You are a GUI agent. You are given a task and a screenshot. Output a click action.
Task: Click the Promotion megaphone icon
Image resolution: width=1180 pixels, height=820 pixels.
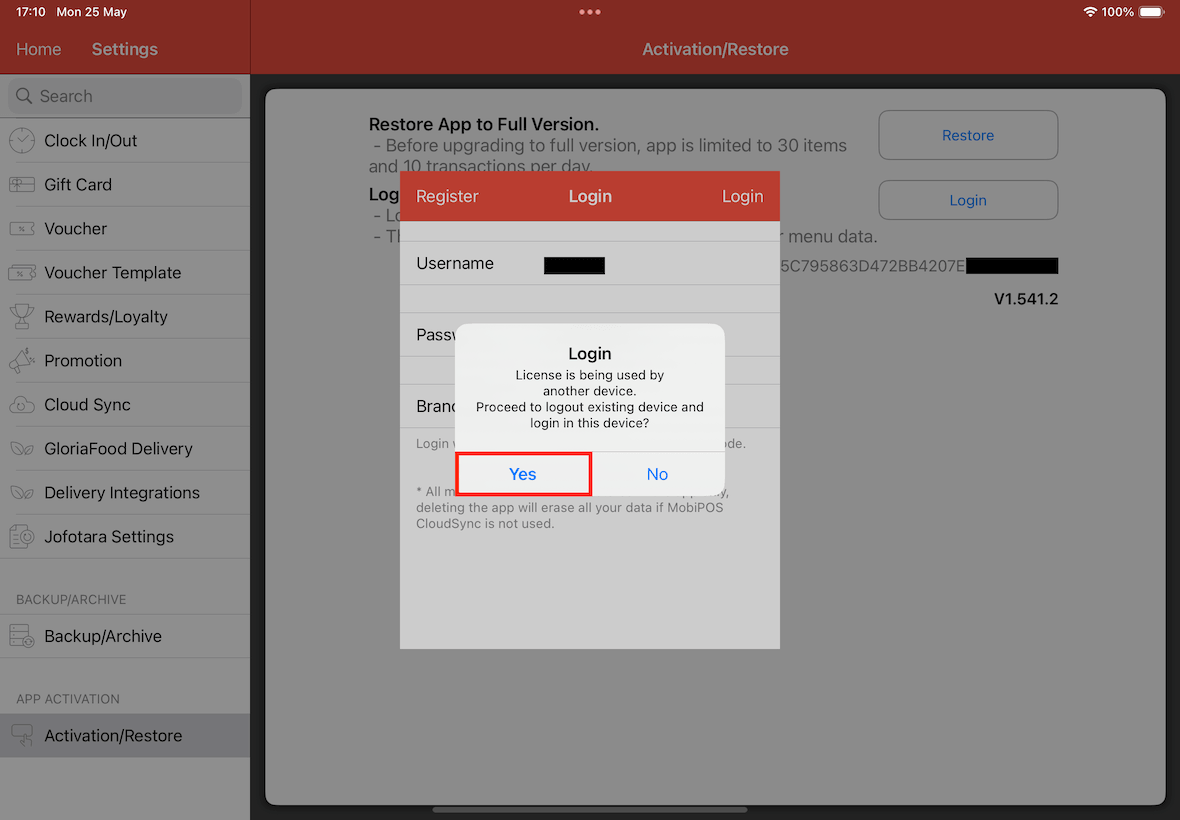point(22,360)
